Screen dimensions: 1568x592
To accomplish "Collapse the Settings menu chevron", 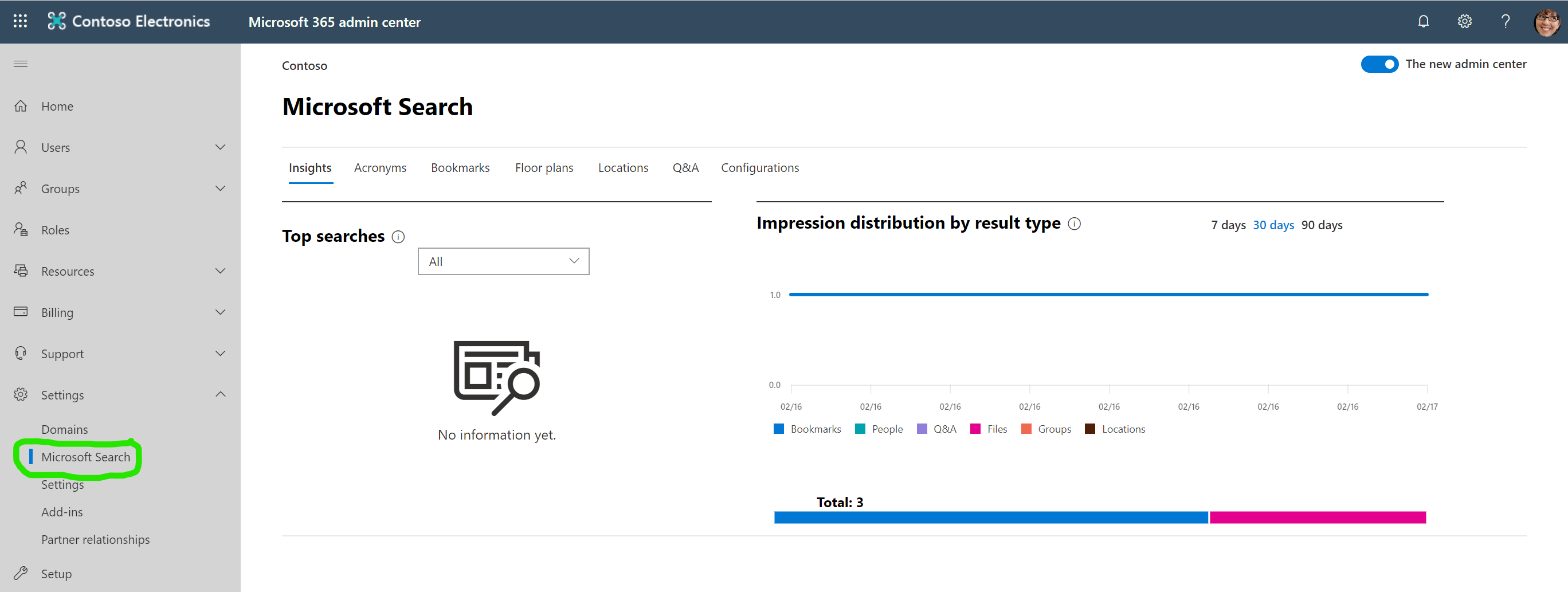I will [220, 394].
